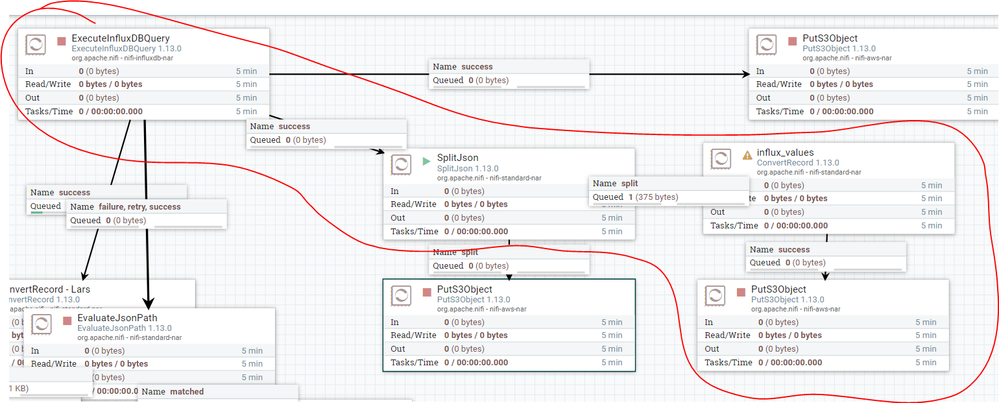Click the Tasks/Time row in influx_values
Screen dimensions: 999x403
828,225
